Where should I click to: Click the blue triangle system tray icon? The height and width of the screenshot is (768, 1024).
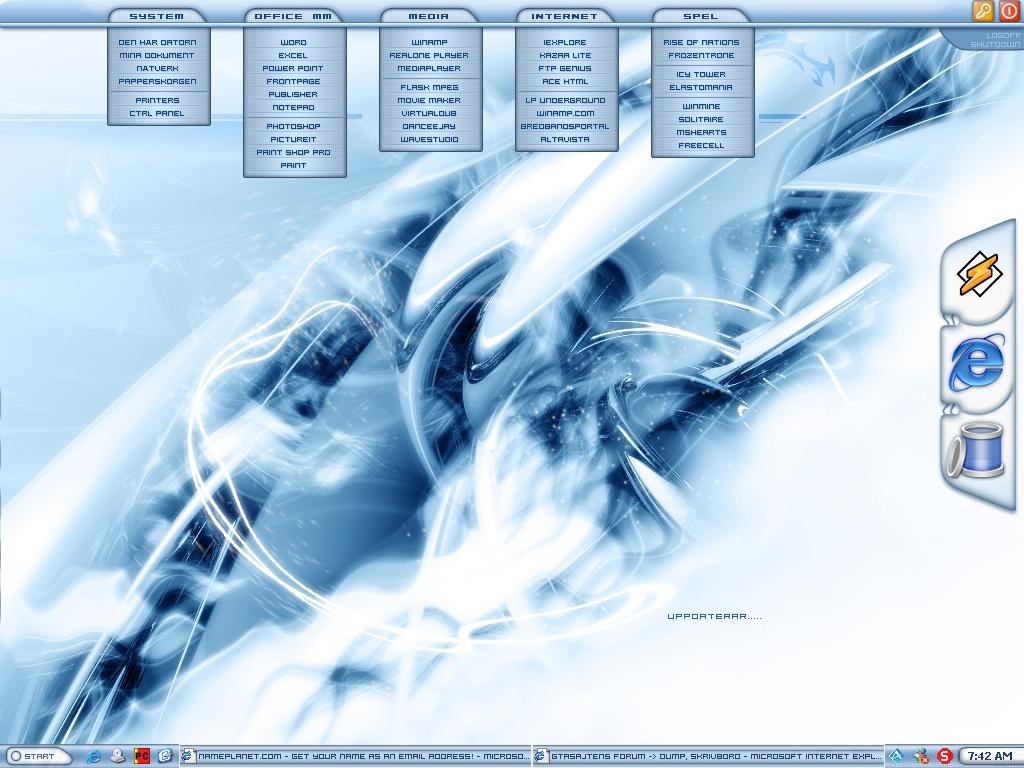(x=897, y=756)
